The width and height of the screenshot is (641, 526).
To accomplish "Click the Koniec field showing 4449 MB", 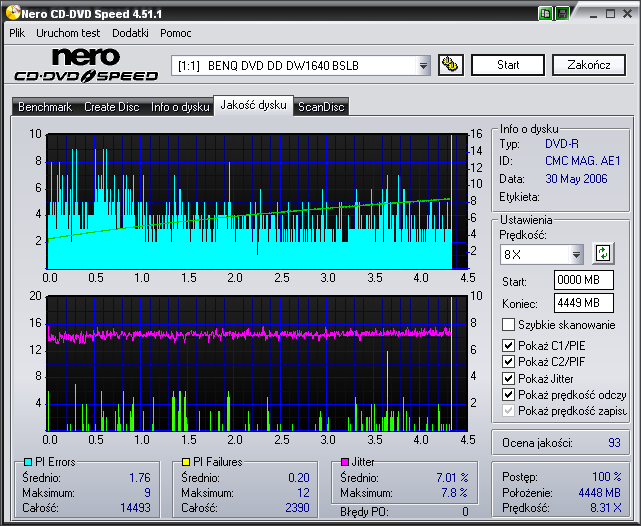I will pos(583,303).
